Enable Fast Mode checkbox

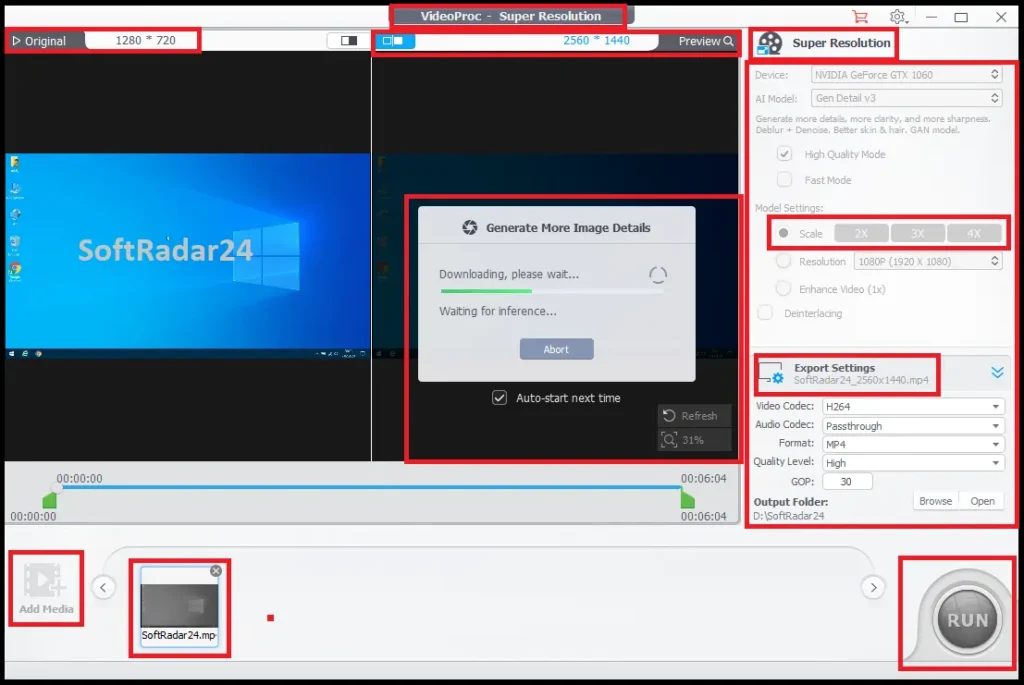tap(784, 180)
